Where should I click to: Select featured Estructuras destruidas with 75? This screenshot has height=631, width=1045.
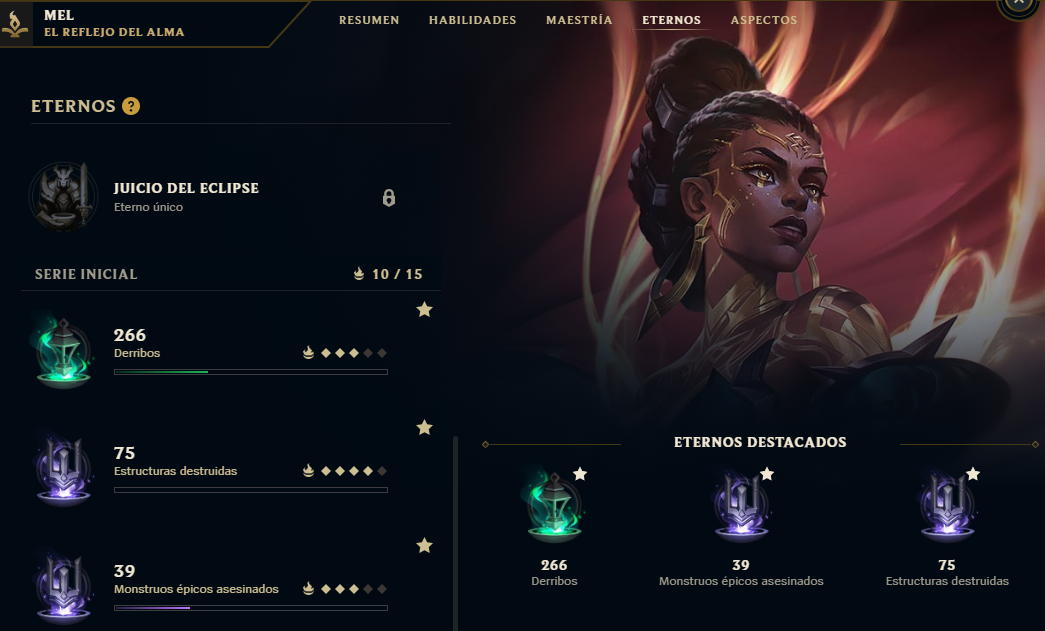[947, 528]
